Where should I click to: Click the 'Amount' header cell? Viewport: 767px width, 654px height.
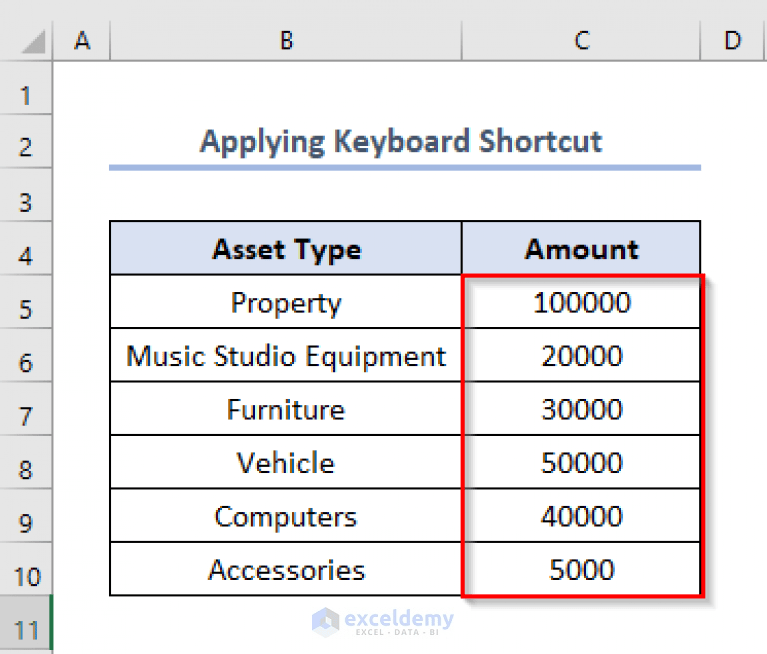pos(581,248)
